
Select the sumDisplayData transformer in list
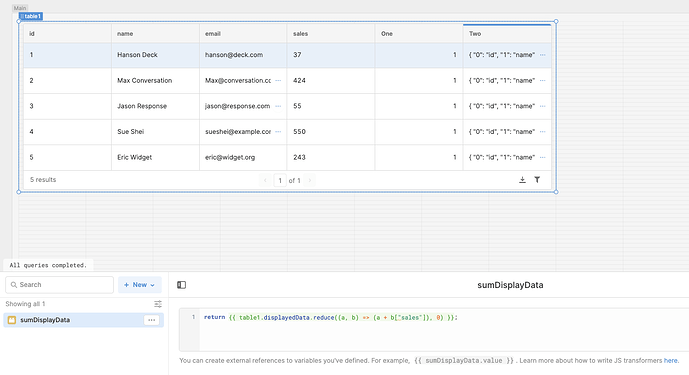tap(83, 320)
